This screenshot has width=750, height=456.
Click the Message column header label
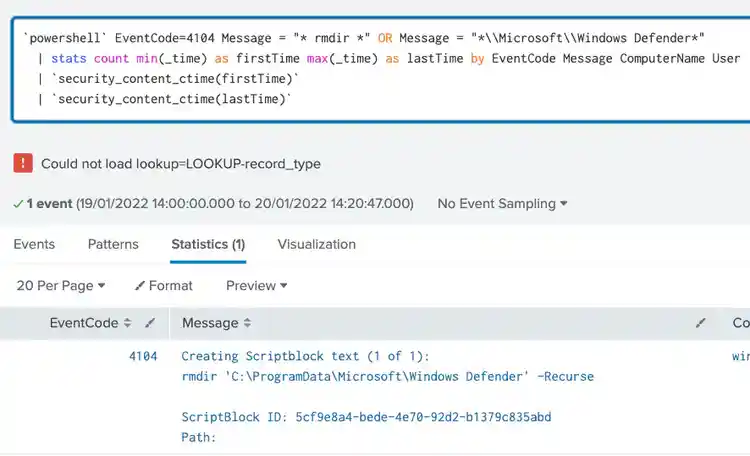[x=210, y=323]
